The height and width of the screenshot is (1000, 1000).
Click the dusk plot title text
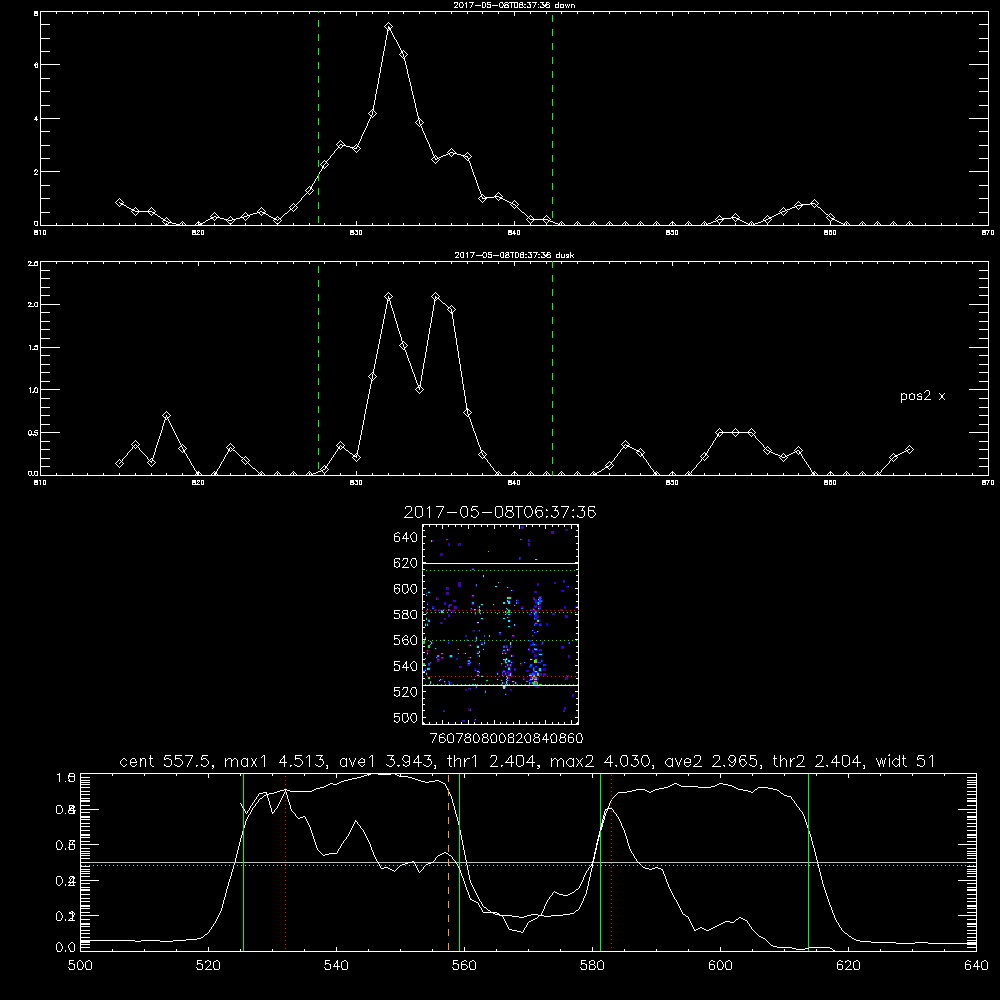click(514, 255)
